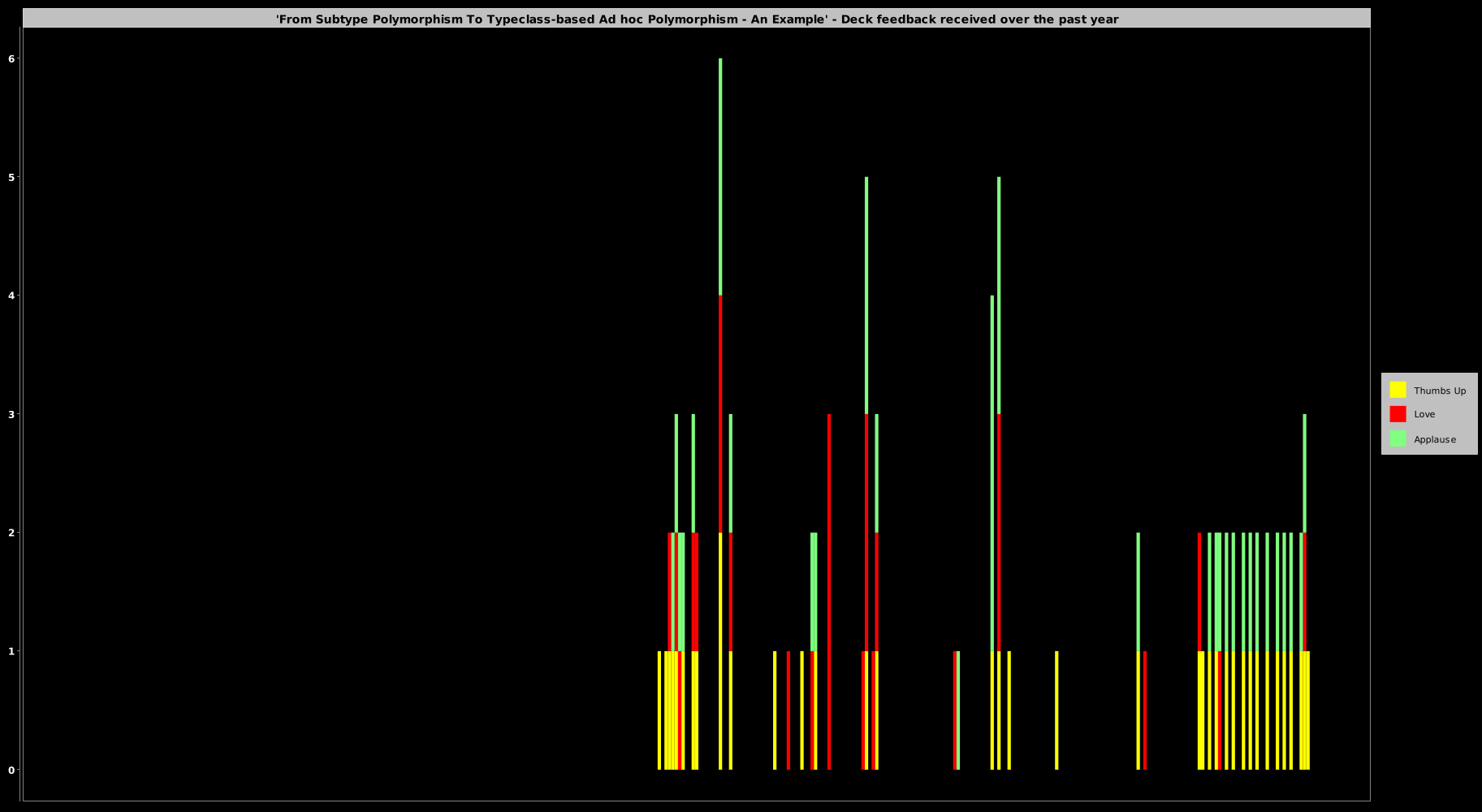Click the y-axis label 1
Screen dimensions: 1482x812
12,651
